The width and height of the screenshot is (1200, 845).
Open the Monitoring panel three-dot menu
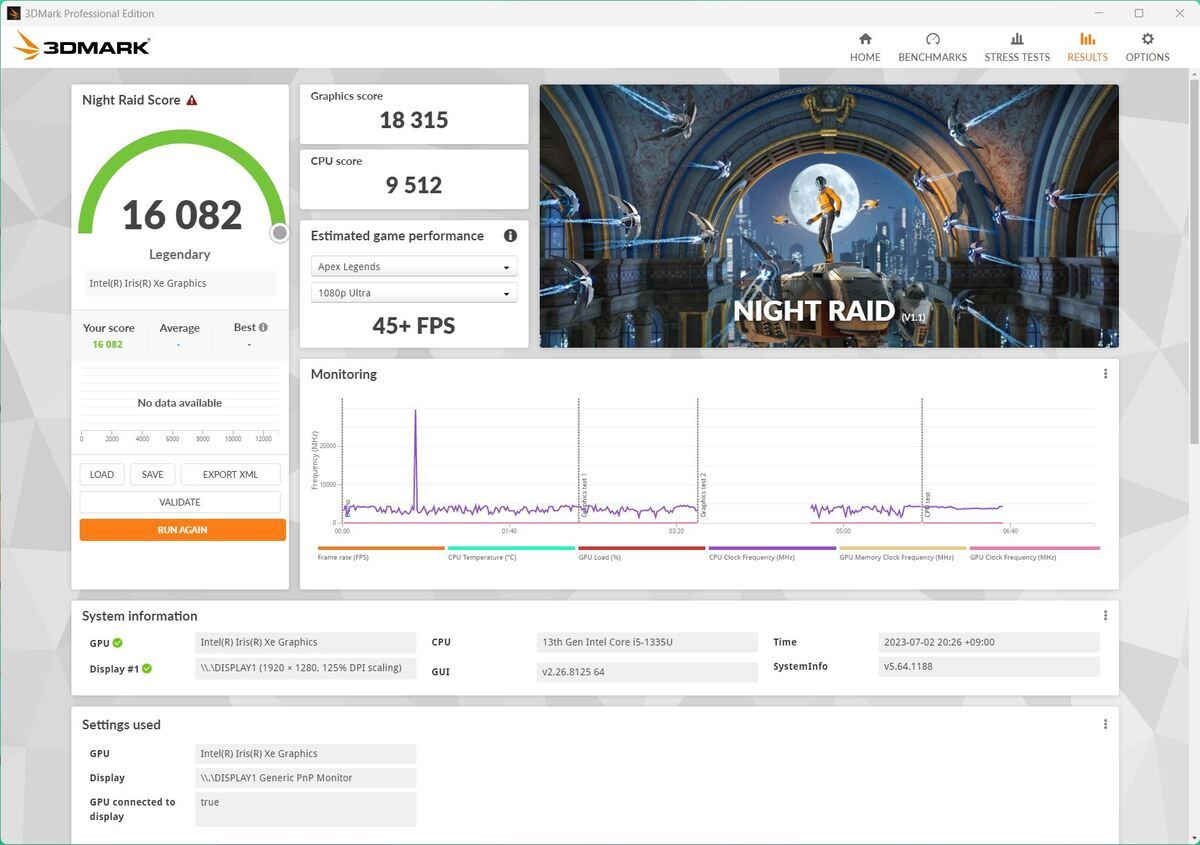point(1105,374)
